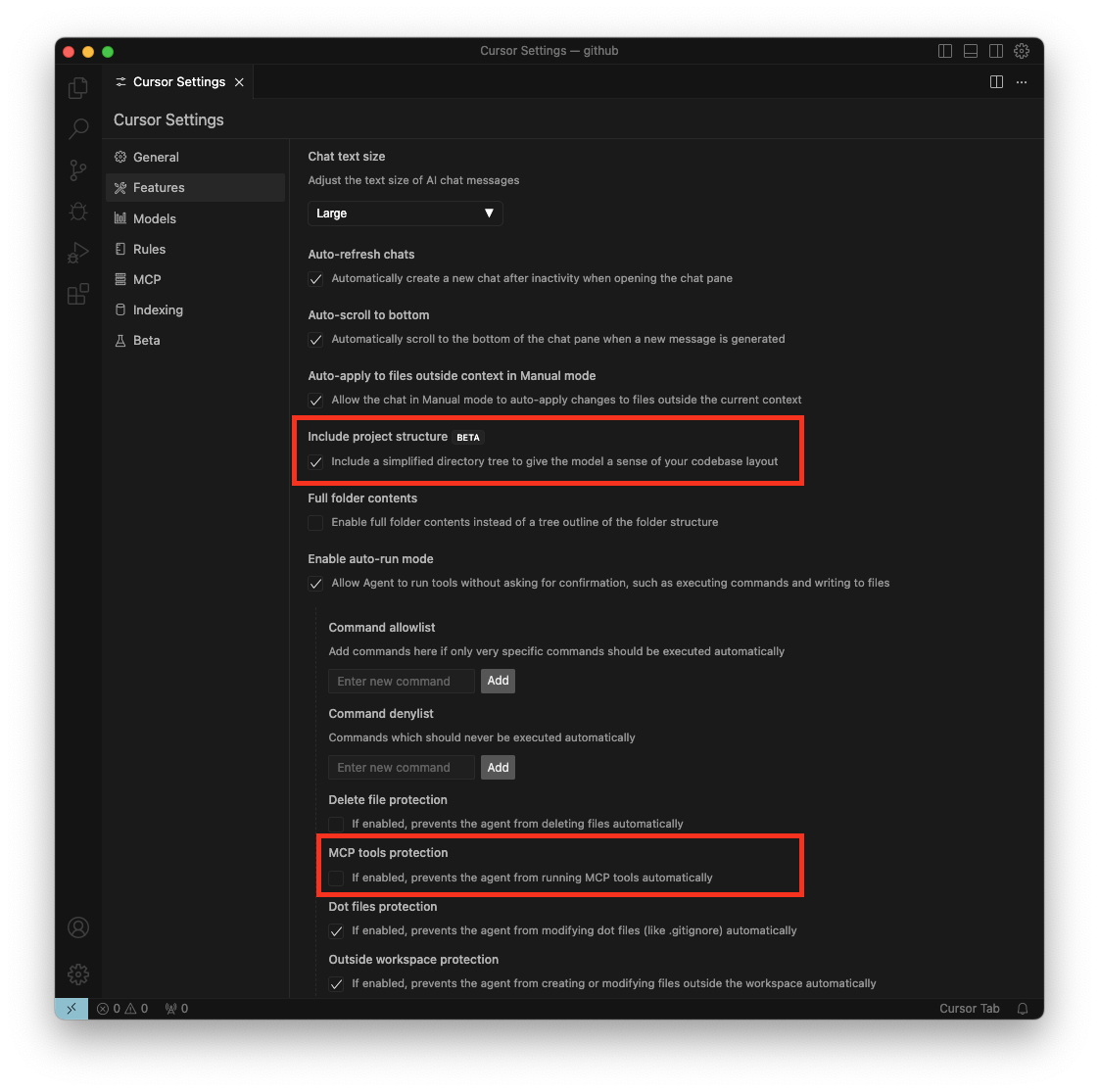This screenshot has height=1092, width=1099.
Task: Open the Extensions view
Action: click(x=78, y=294)
